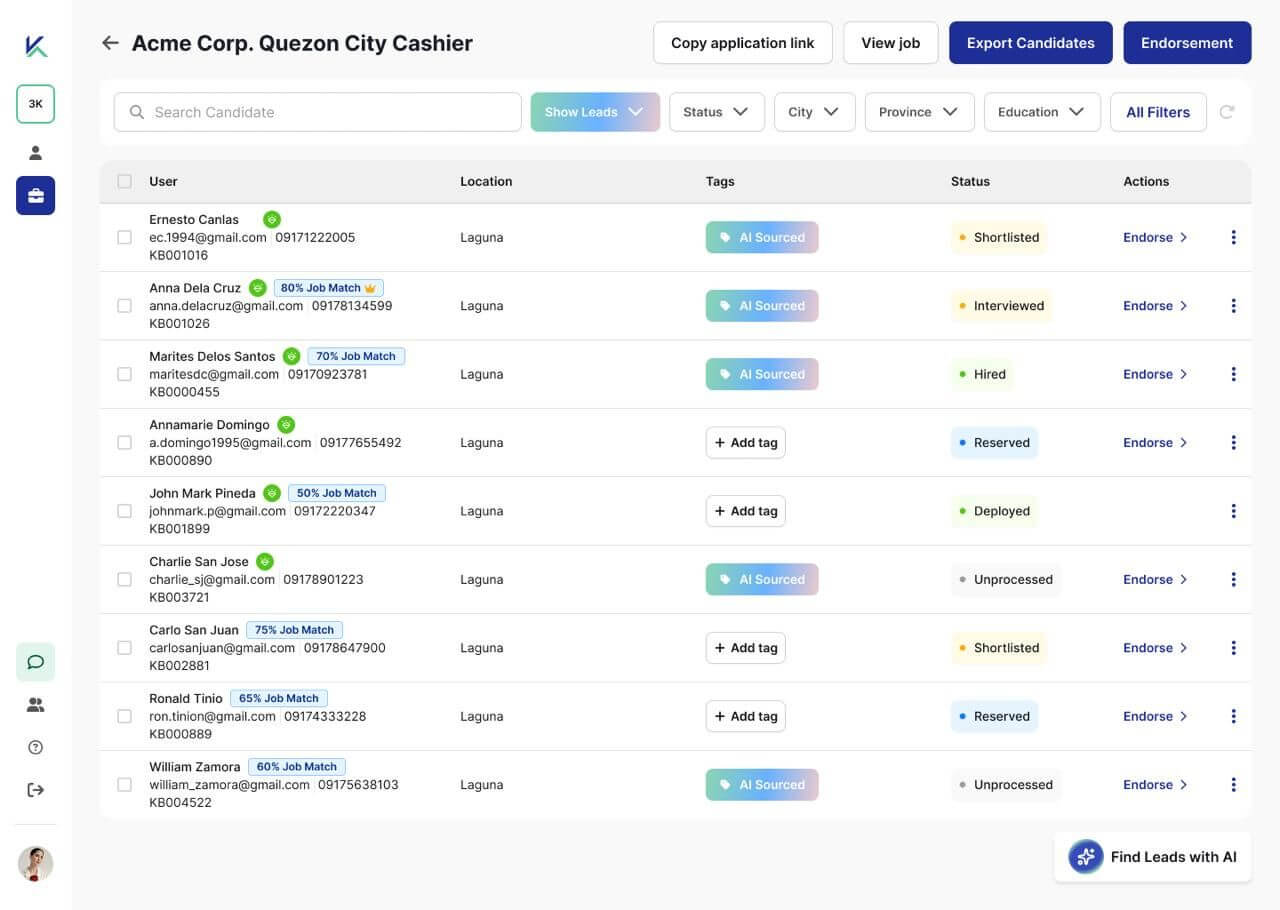Click Find Leads with AI button
Image resolution: width=1280 pixels, height=910 pixels.
point(1152,857)
